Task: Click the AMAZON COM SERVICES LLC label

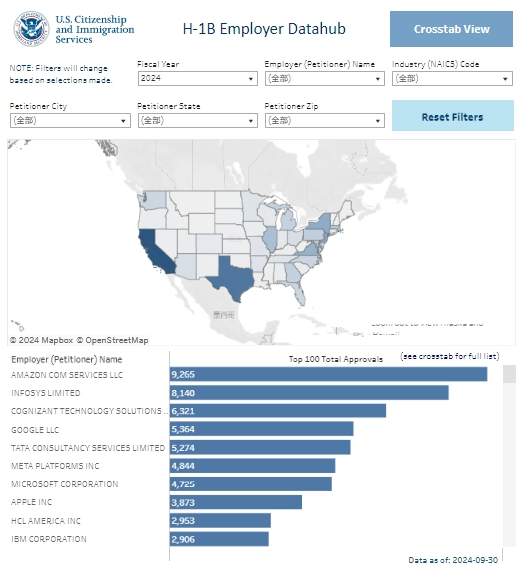Action: 67,375
